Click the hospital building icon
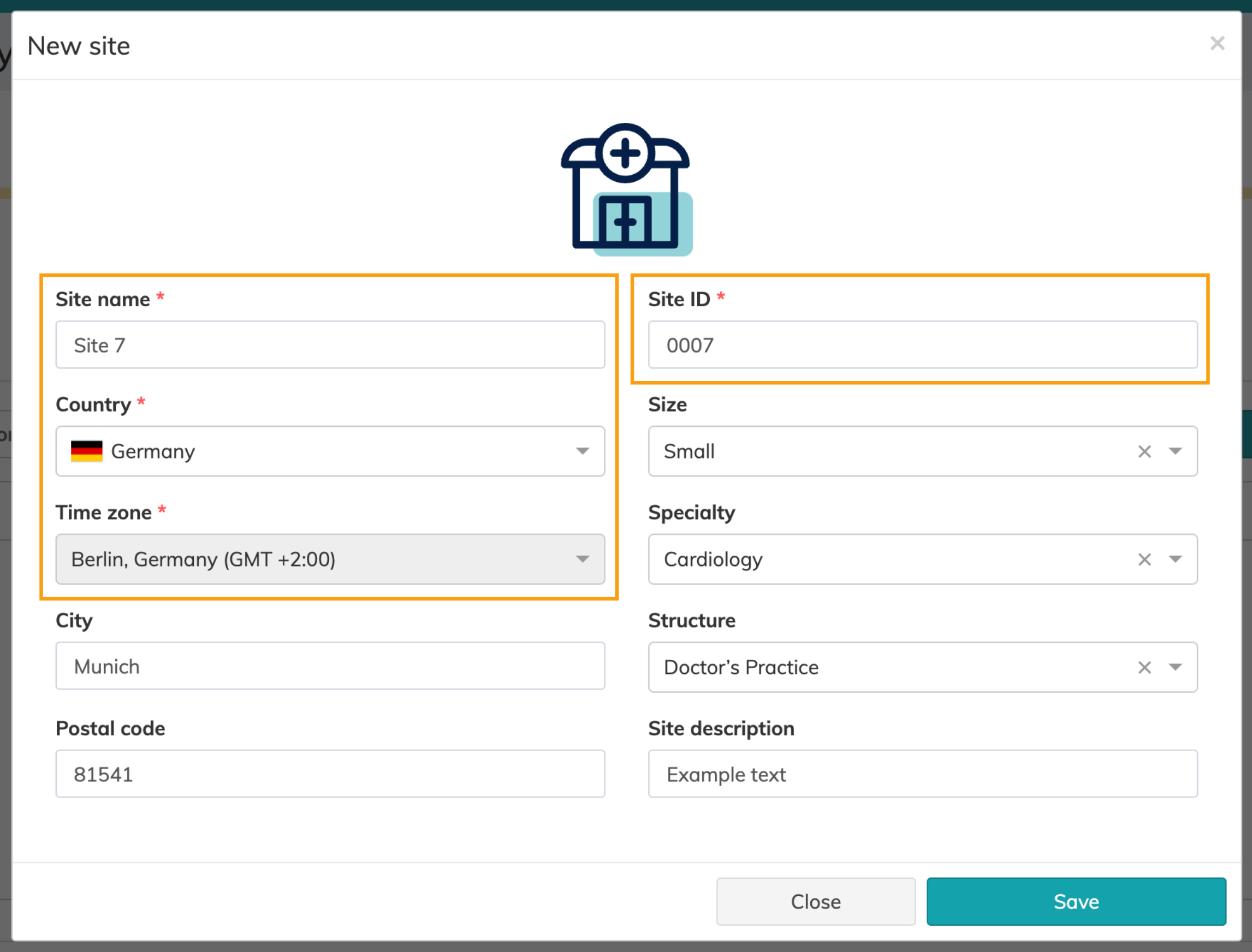 (626, 189)
